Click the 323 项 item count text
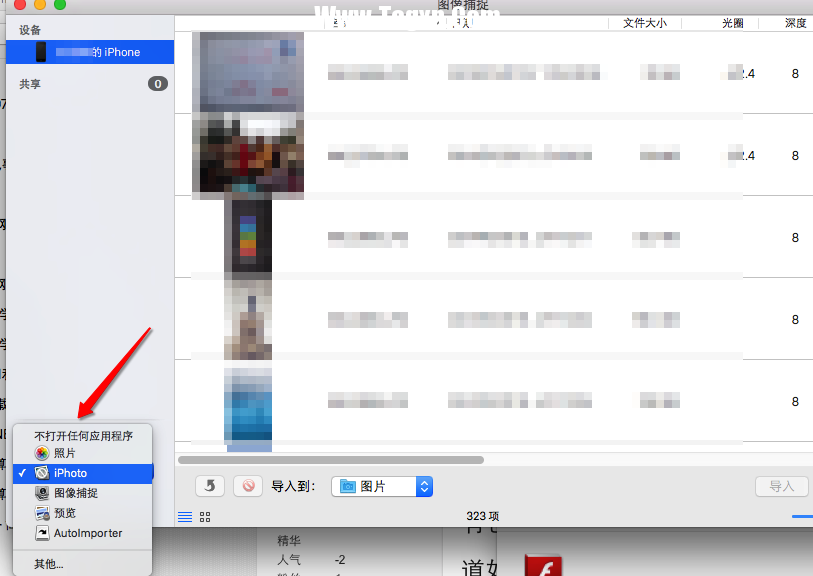The height and width of the screenshot is (576, 813). (482, 516)
